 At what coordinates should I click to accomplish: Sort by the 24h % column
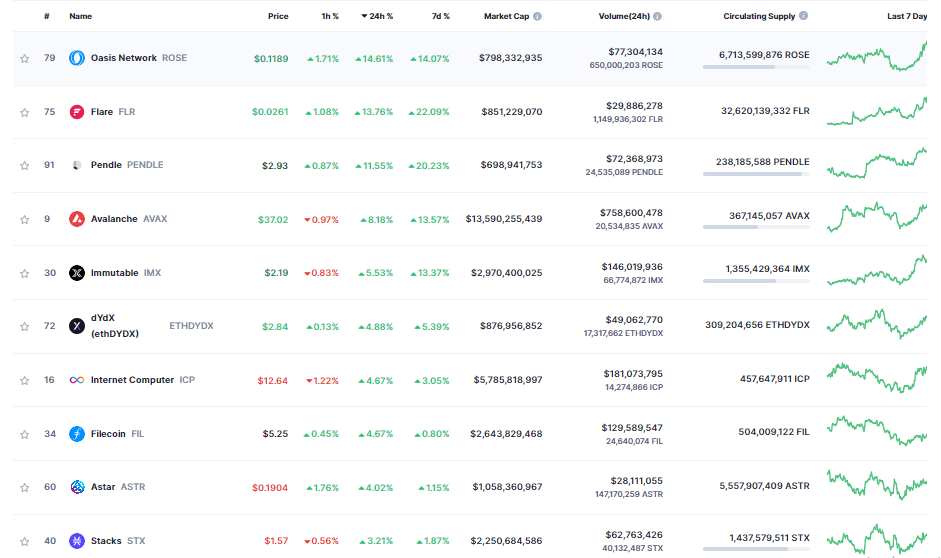376,17
